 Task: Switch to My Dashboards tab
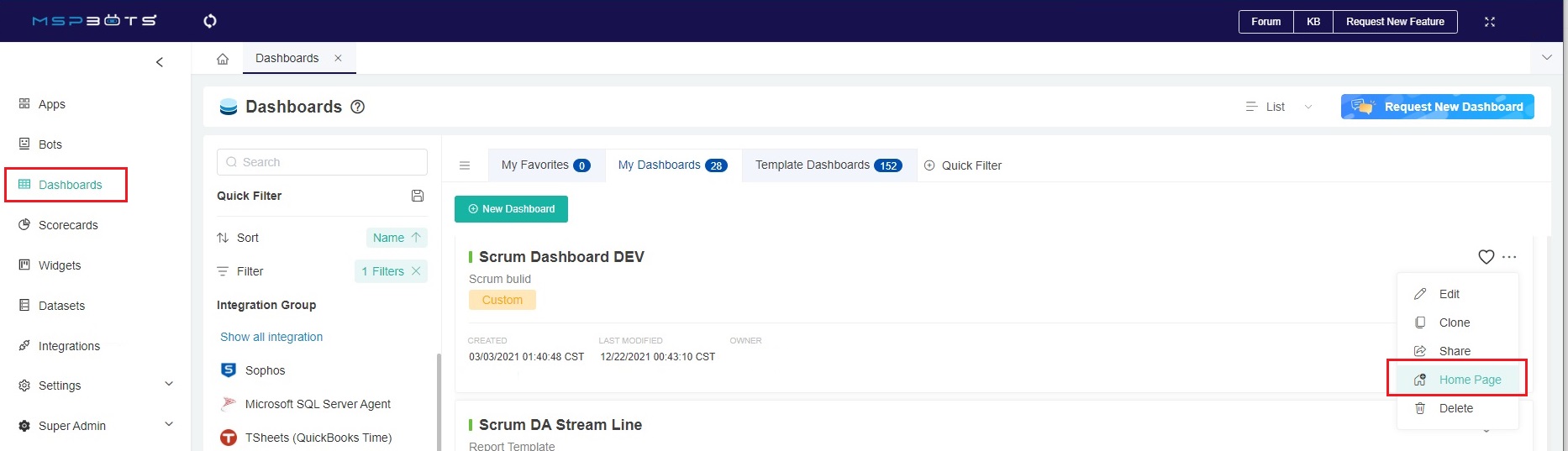(x=673, y=165)
